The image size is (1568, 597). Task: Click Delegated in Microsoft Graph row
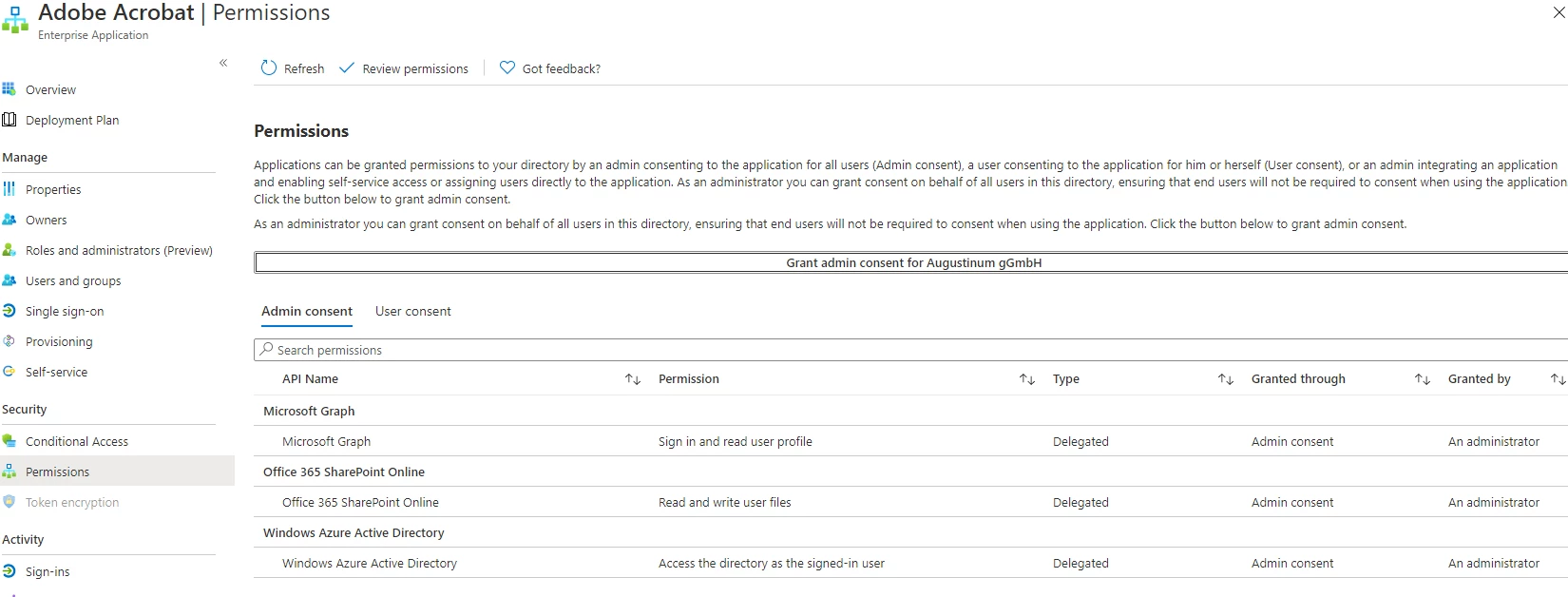pyautogui.click(x=1080, y=441)
